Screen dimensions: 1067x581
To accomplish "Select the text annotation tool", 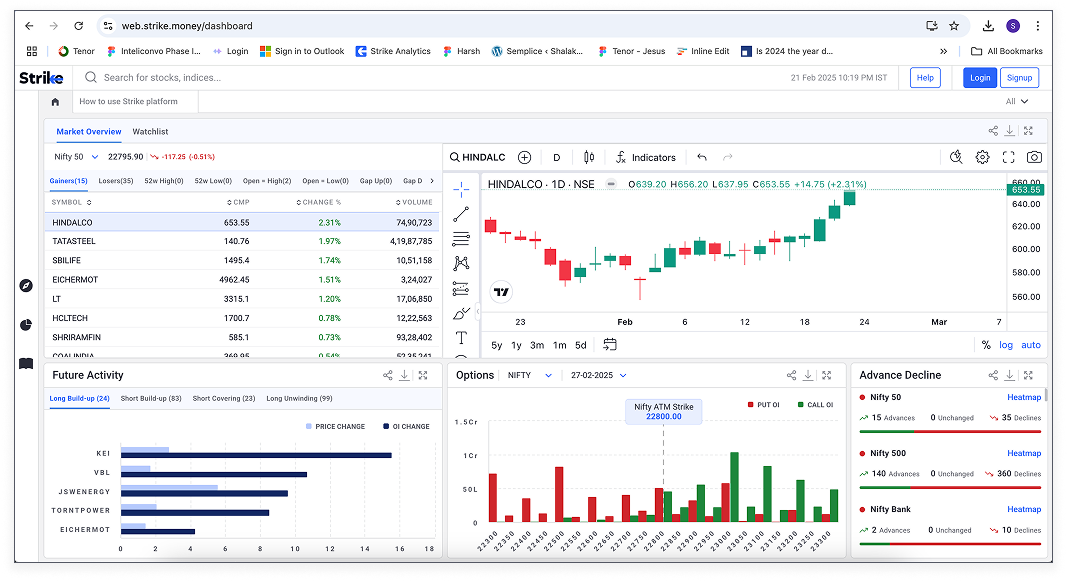I will point(461,338).
